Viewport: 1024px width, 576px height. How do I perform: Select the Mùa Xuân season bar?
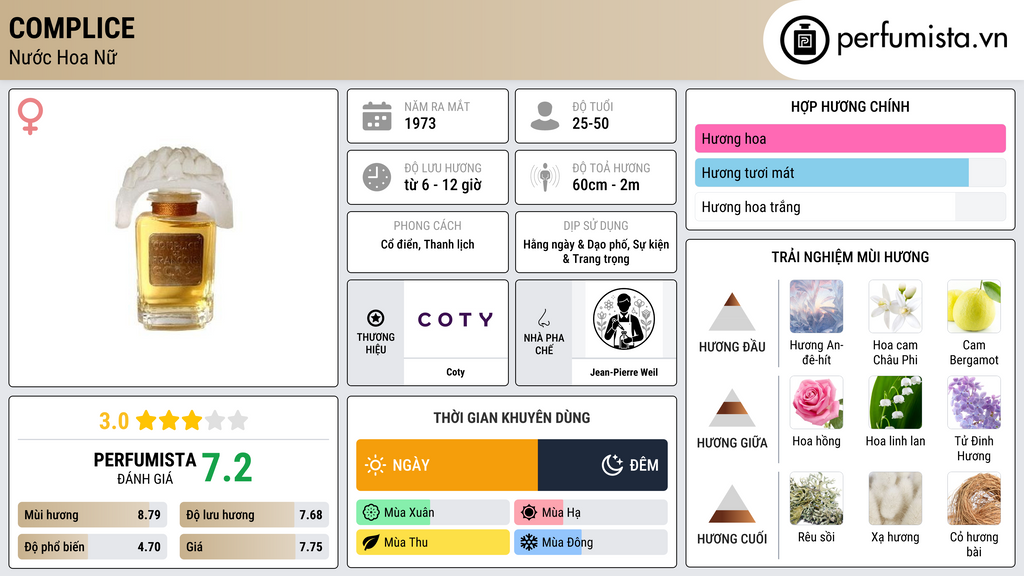(432, 513)
